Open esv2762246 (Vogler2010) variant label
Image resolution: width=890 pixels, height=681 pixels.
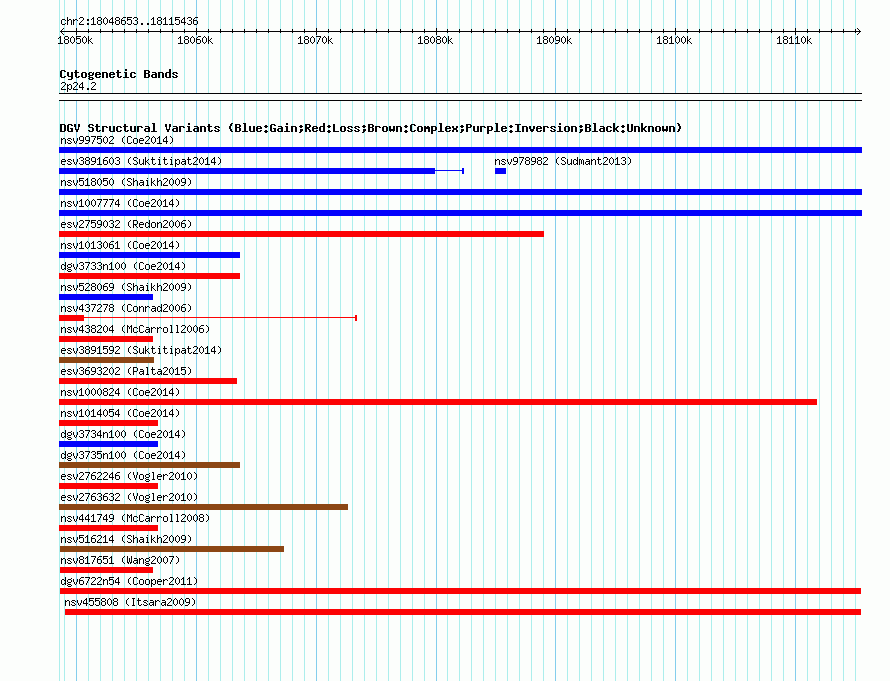click(129, 476)
